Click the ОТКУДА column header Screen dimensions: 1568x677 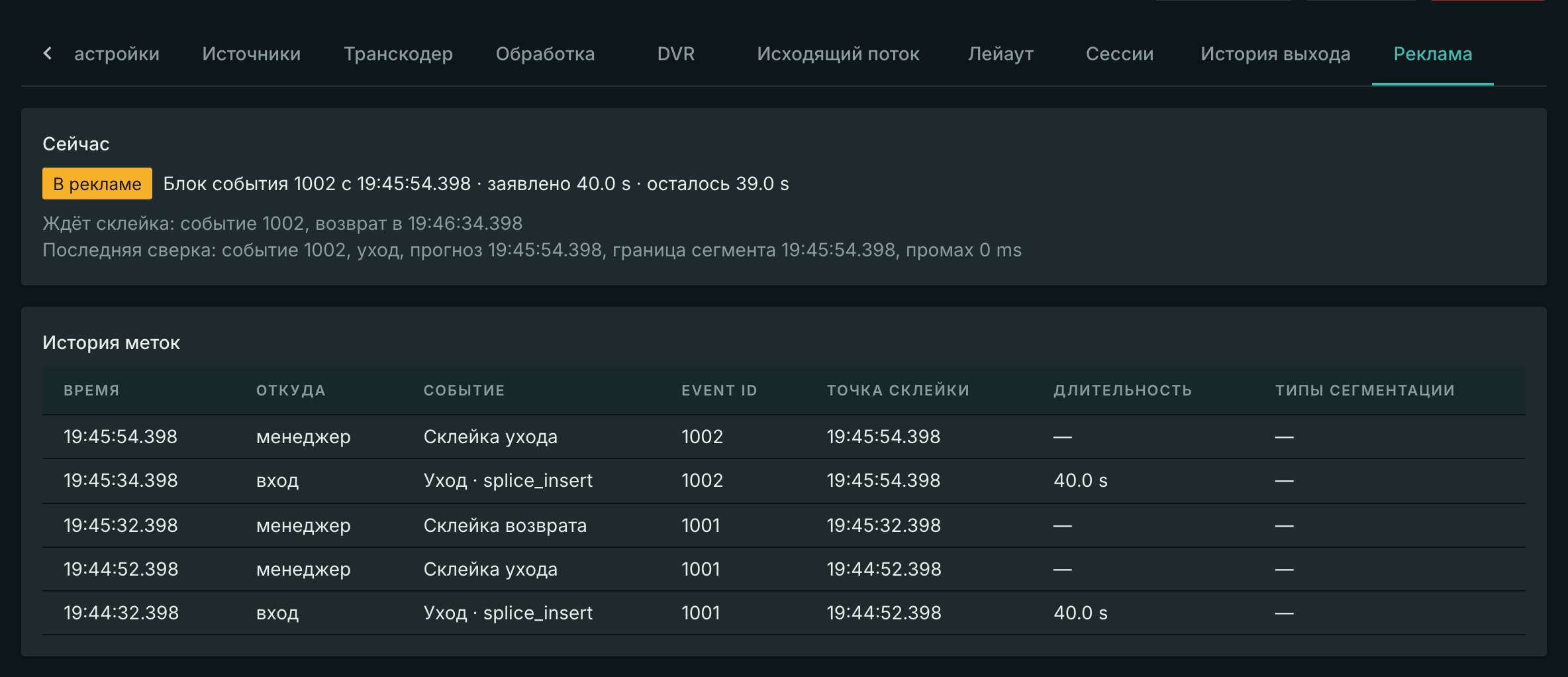coord(291,390)
